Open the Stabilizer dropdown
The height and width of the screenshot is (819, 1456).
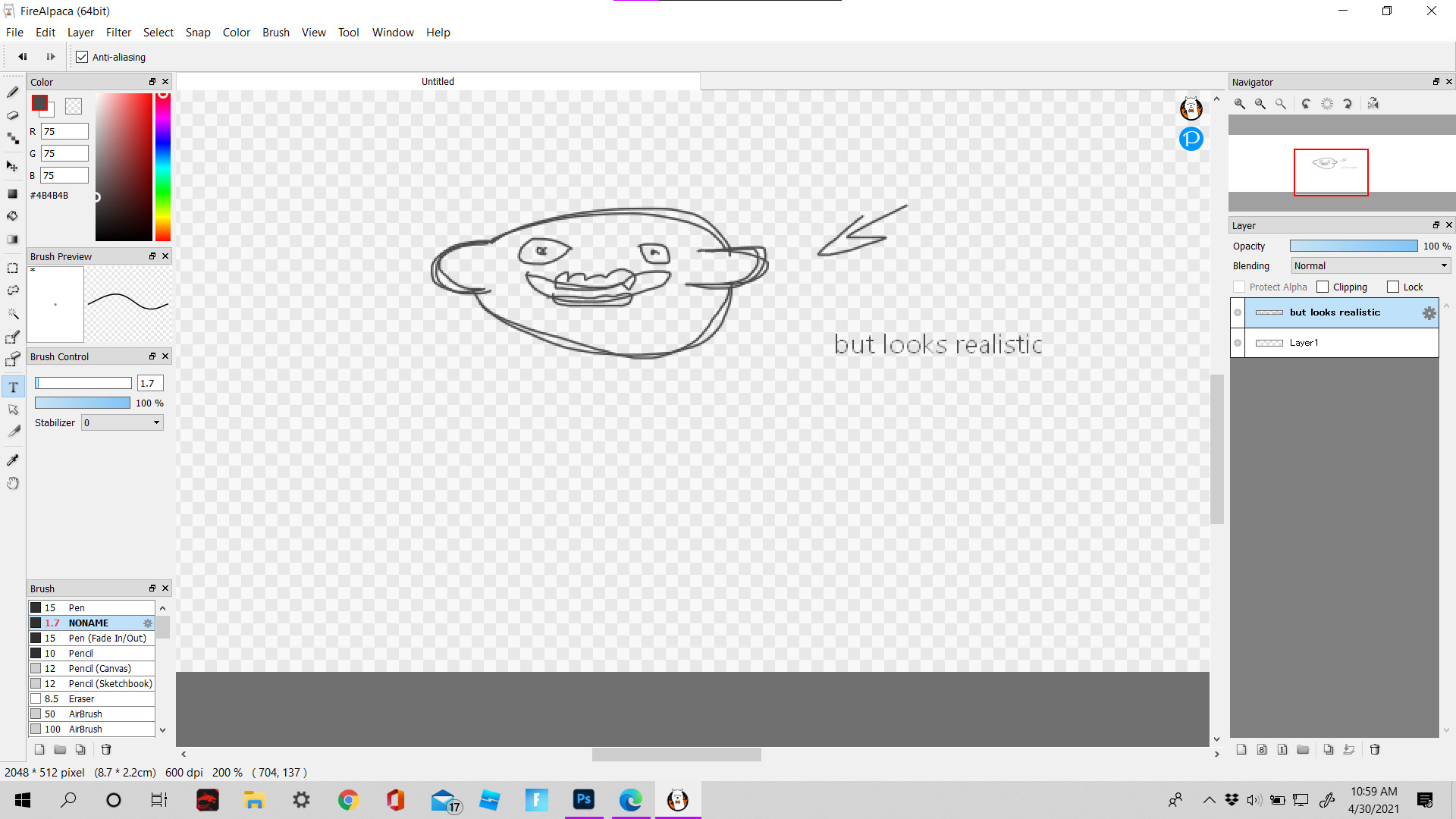tap(123, 422)
